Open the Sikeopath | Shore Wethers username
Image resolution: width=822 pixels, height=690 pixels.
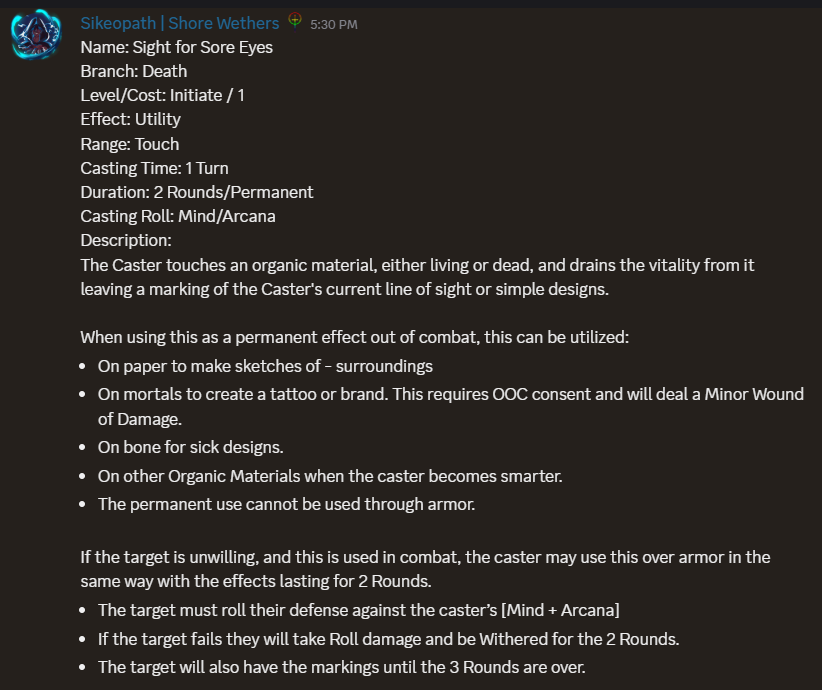pos(180,23)
